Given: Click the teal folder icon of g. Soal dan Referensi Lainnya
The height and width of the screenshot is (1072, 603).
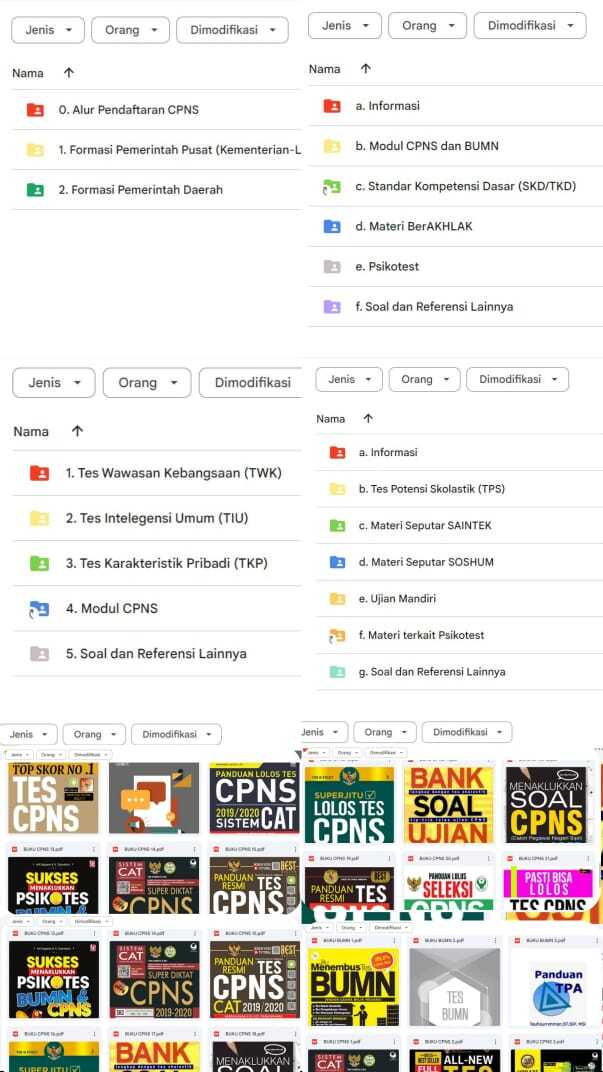Looking at the screenshot, I should pyautogui.click(x=337, y=672).
